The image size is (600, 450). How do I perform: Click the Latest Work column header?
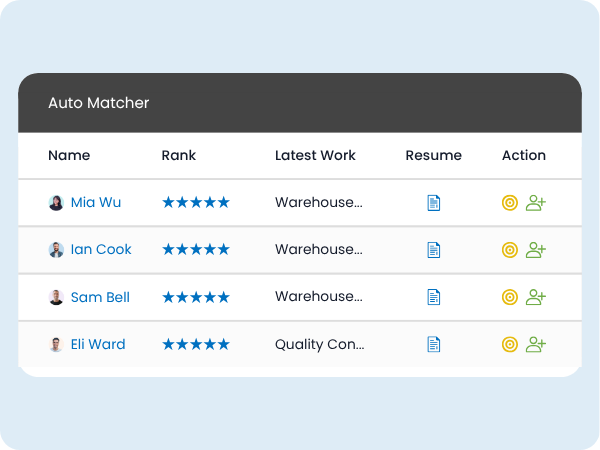[x=315, y=155]
